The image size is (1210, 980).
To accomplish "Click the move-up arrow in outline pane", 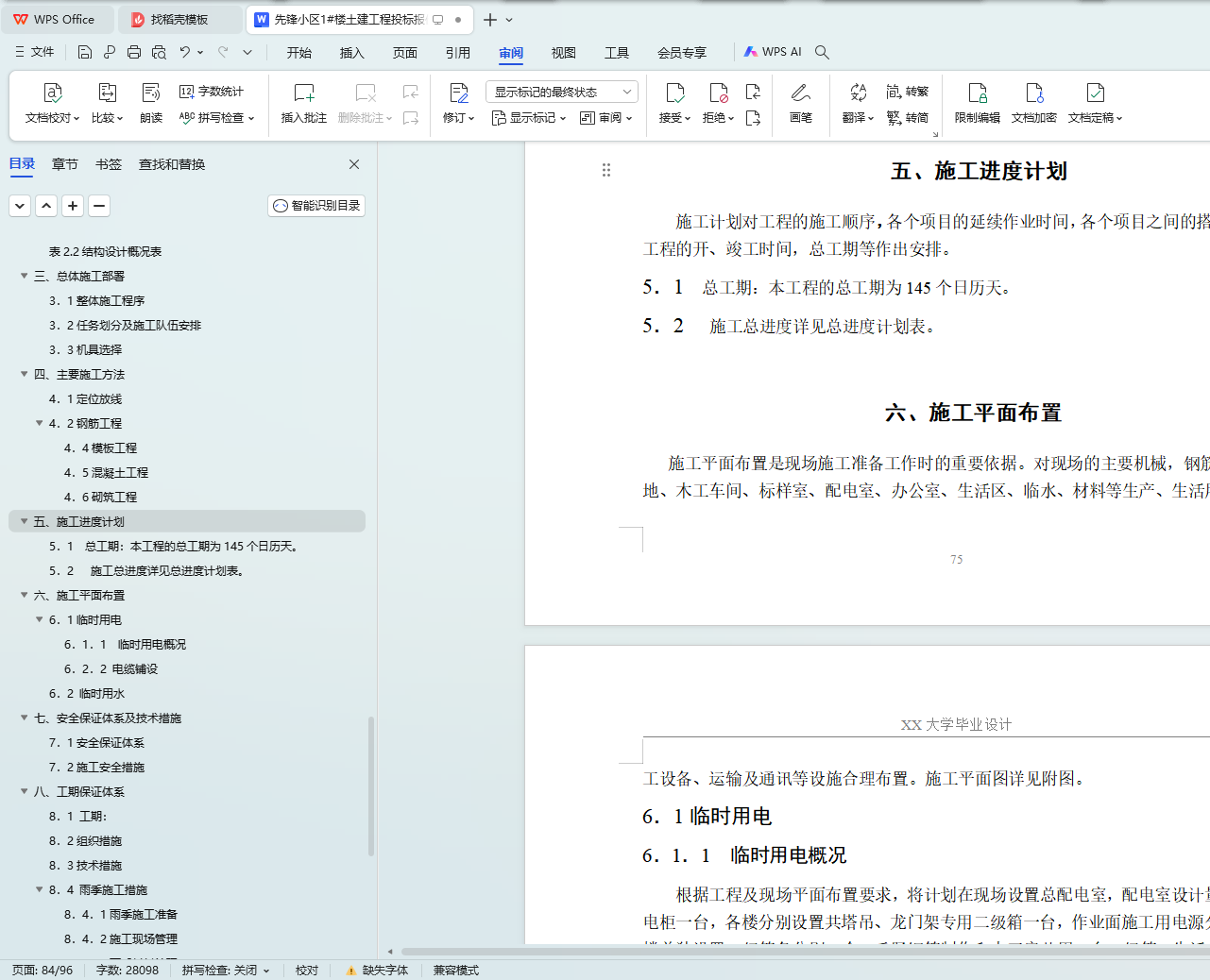I will click(46, 205).
